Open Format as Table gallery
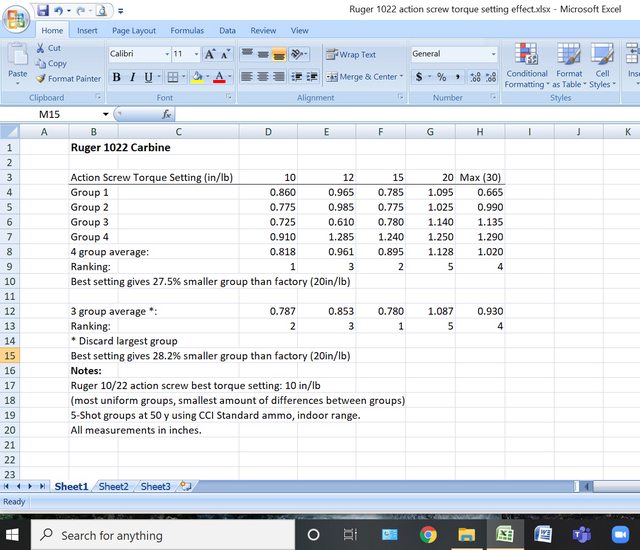The image size is (640, 550). pyautogui.click(x=569, y=65)
